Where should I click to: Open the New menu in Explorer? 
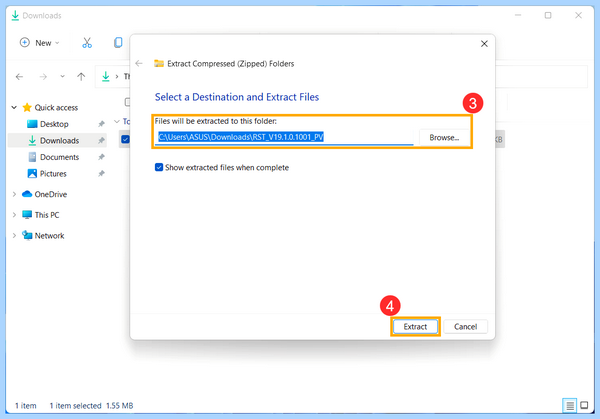[39, 42]
